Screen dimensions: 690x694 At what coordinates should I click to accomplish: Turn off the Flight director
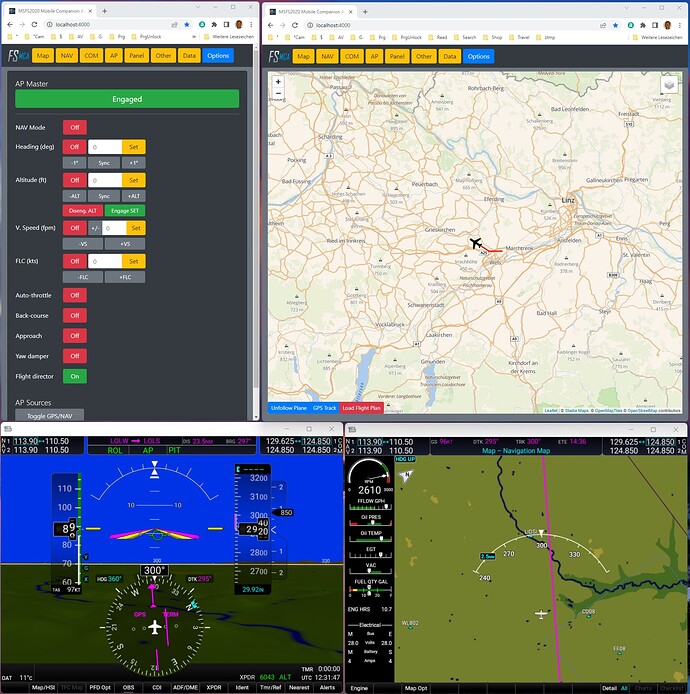coord(75,376)
